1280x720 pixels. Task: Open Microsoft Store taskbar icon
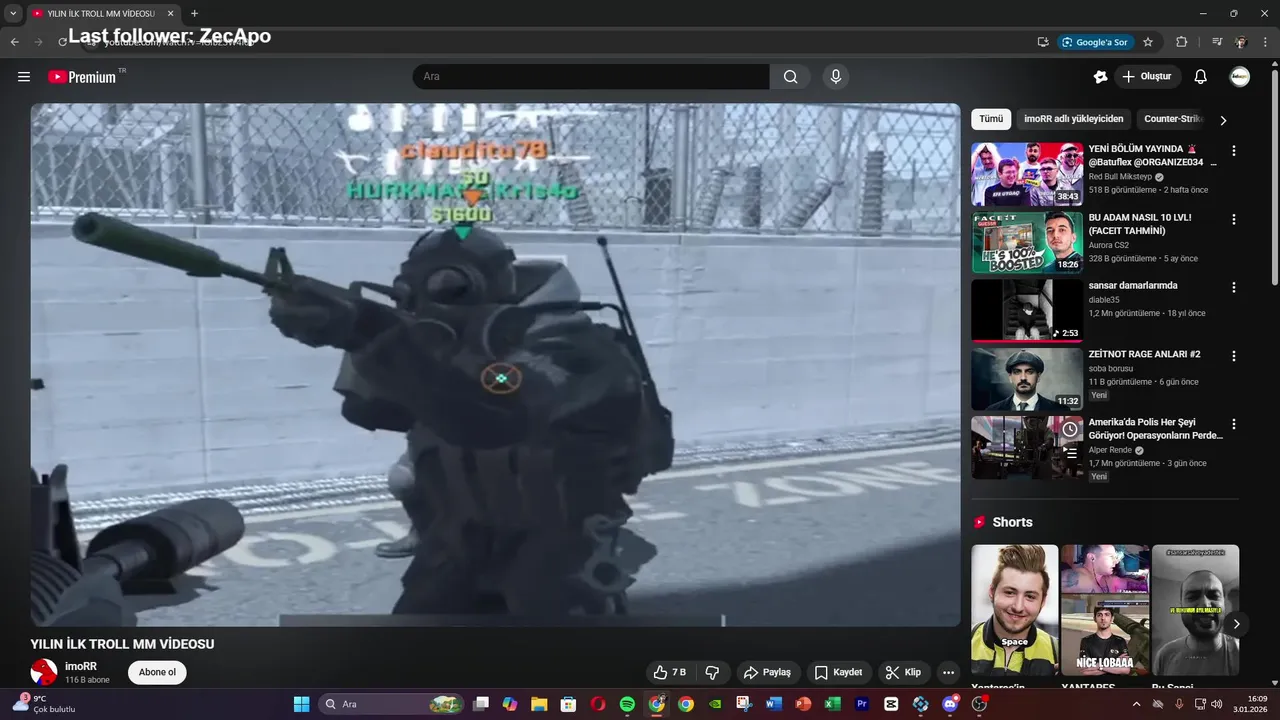(568, 704)
